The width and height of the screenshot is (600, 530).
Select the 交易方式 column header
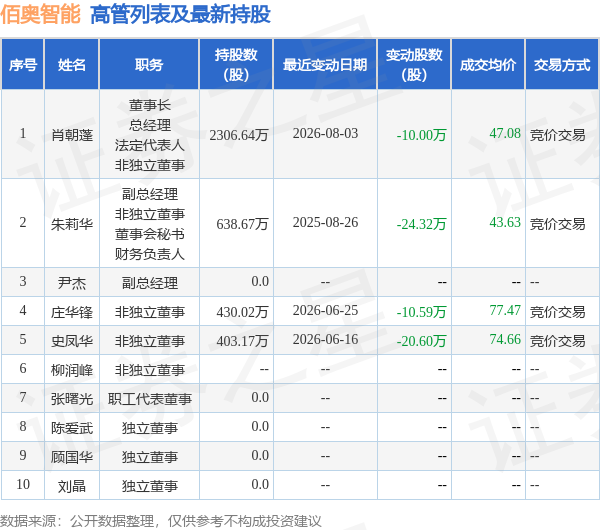pyautogui.click(x=562, y=65)
